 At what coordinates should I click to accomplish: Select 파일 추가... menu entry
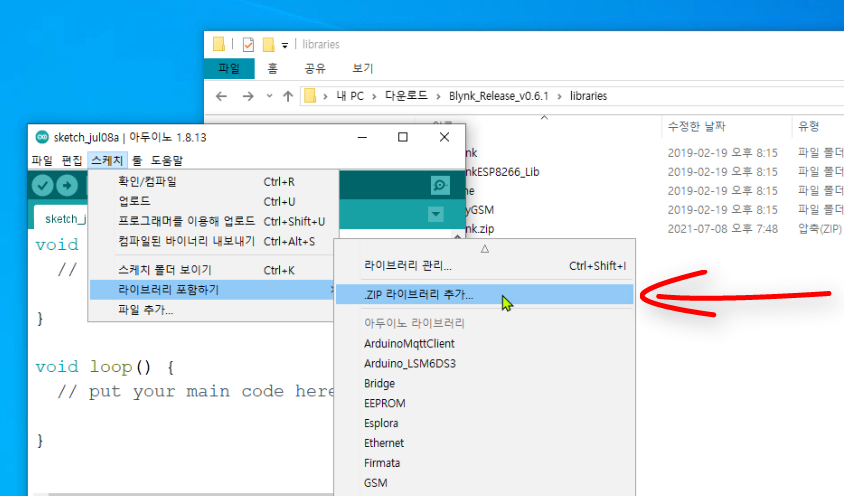[x=213, y=310]
